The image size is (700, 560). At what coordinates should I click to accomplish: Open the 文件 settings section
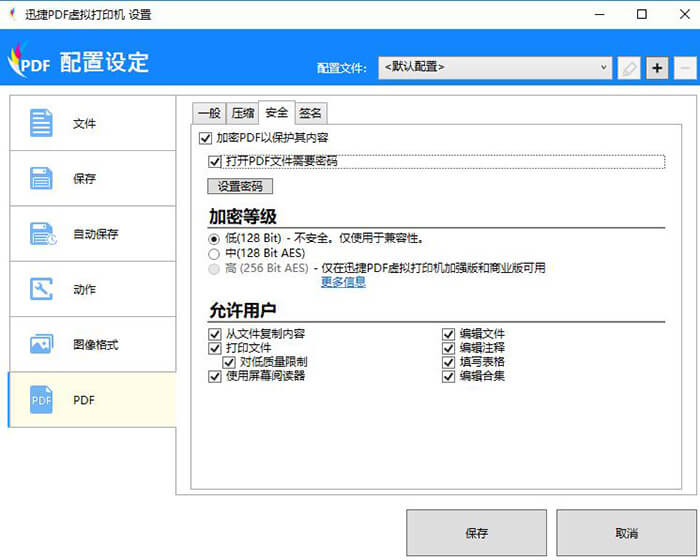point(92,123)
